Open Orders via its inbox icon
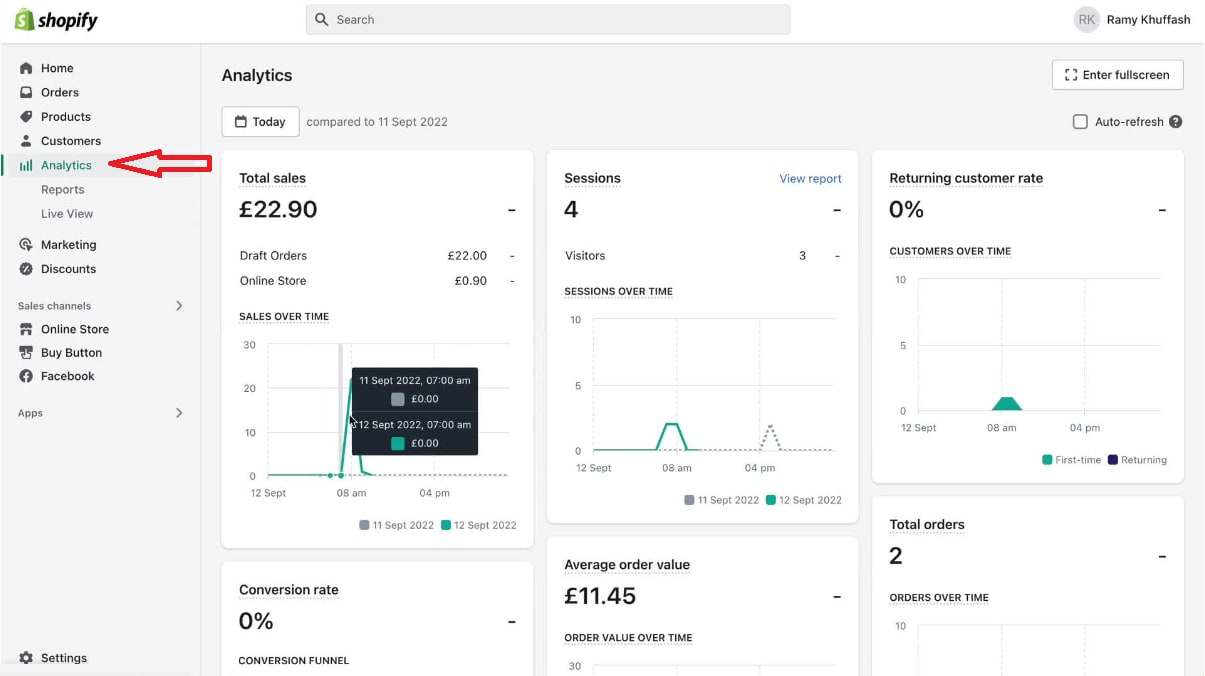1205x676 pixels. pos(26,92)
